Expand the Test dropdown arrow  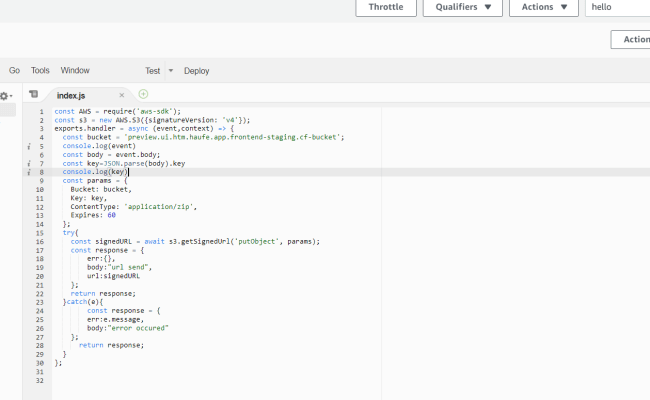coord(171,71)
